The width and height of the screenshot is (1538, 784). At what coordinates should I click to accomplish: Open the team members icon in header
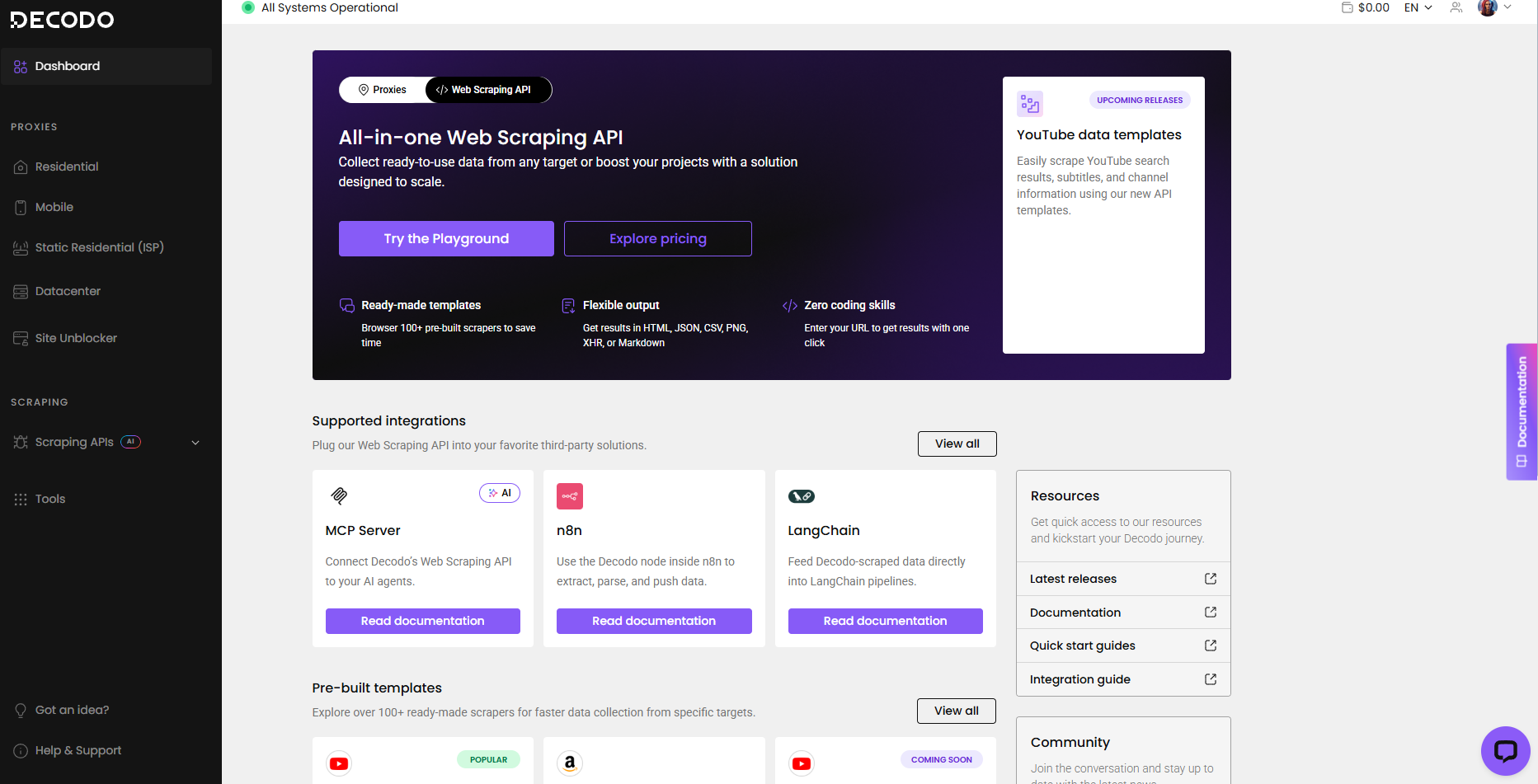pos(1456,7)
